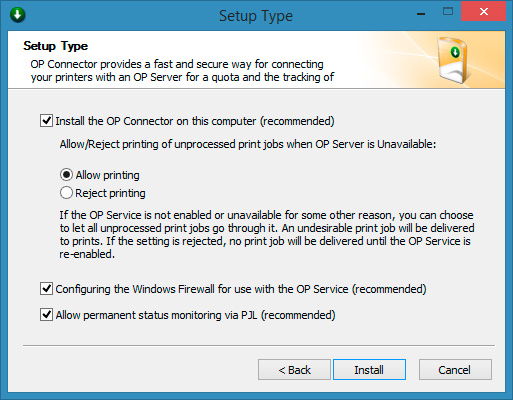The height and width of the screenshot is (400, 513).
Task: Click the Configuring the Windows Firewall label
Action: coord(241,289)
